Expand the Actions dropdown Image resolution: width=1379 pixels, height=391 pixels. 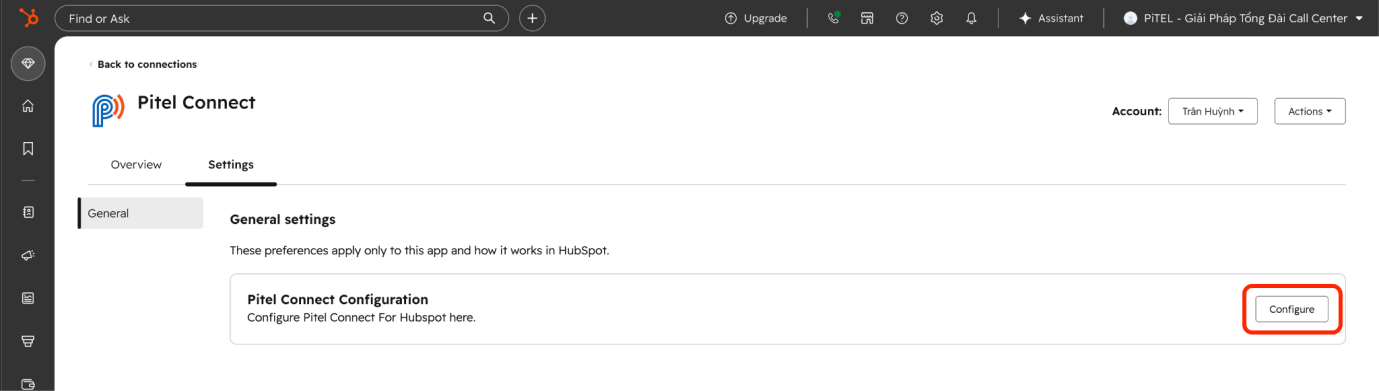click(1310, 111)
